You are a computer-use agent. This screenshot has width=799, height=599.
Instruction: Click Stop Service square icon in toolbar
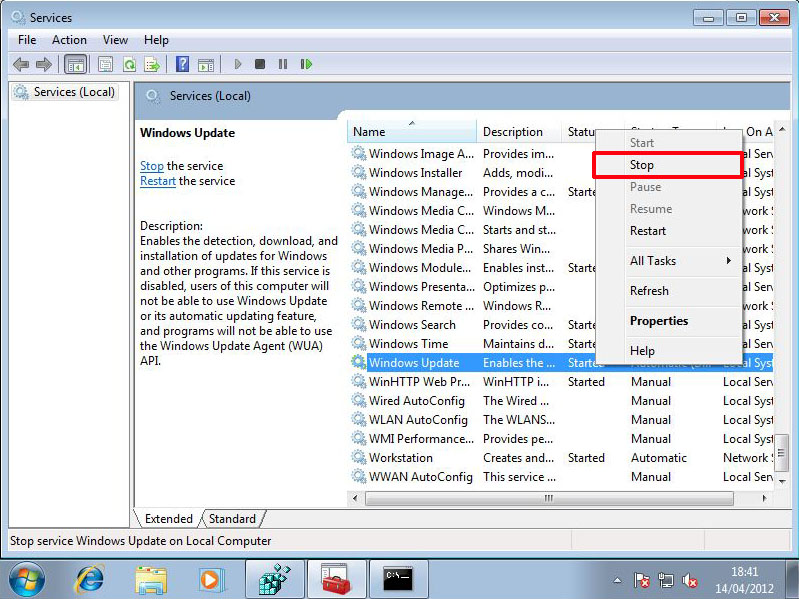pyautogui.click(x=260, y=64)
